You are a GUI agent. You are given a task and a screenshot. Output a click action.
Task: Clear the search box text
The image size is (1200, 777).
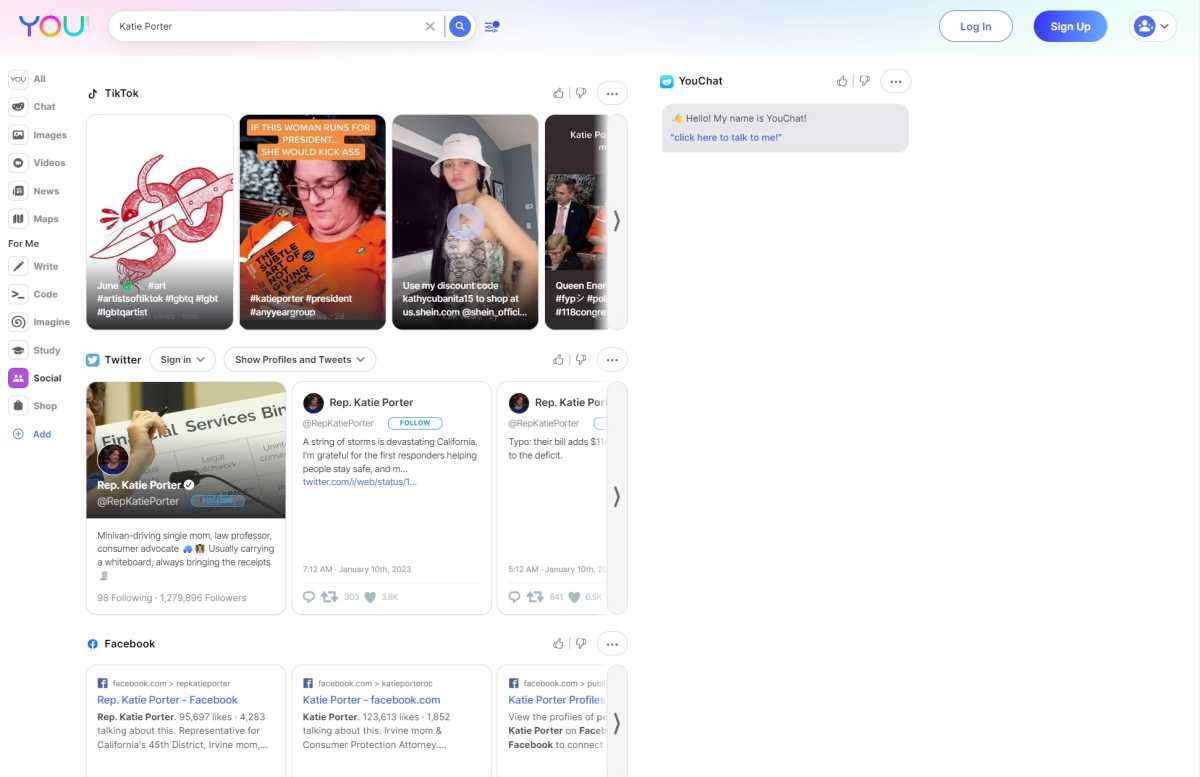coord(430,26)
